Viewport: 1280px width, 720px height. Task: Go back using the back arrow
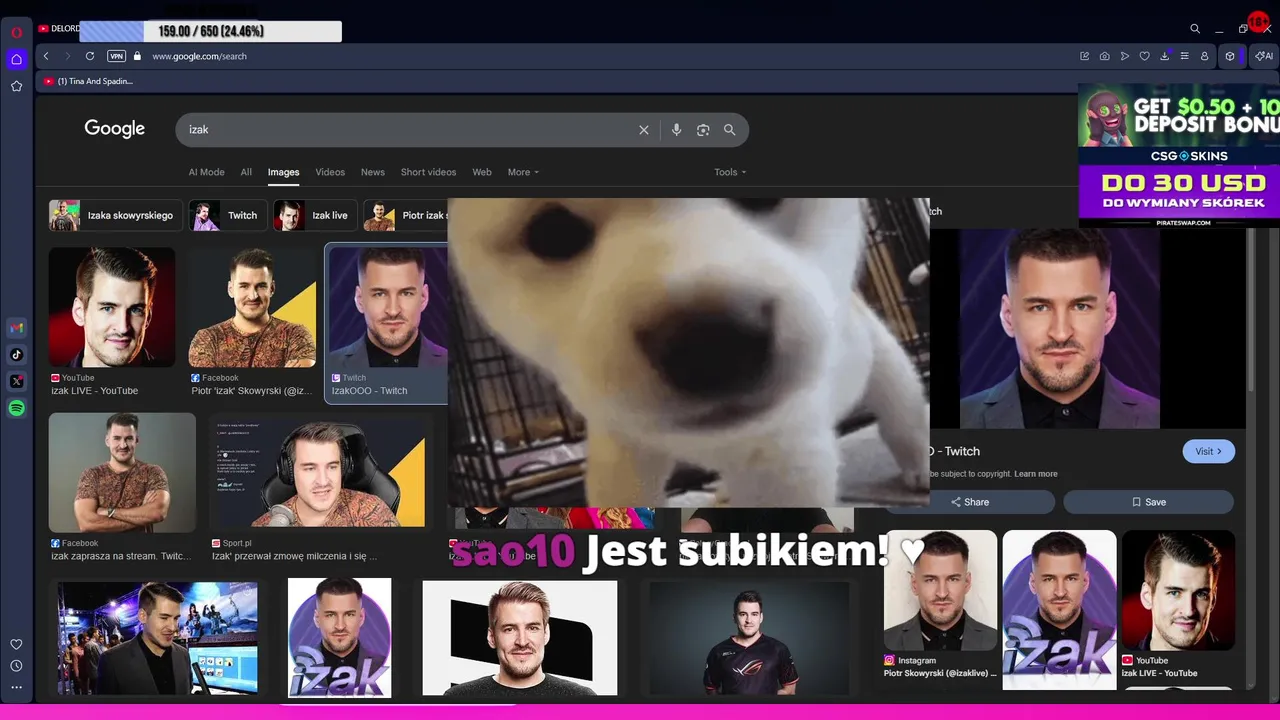(x=46, y=56)
